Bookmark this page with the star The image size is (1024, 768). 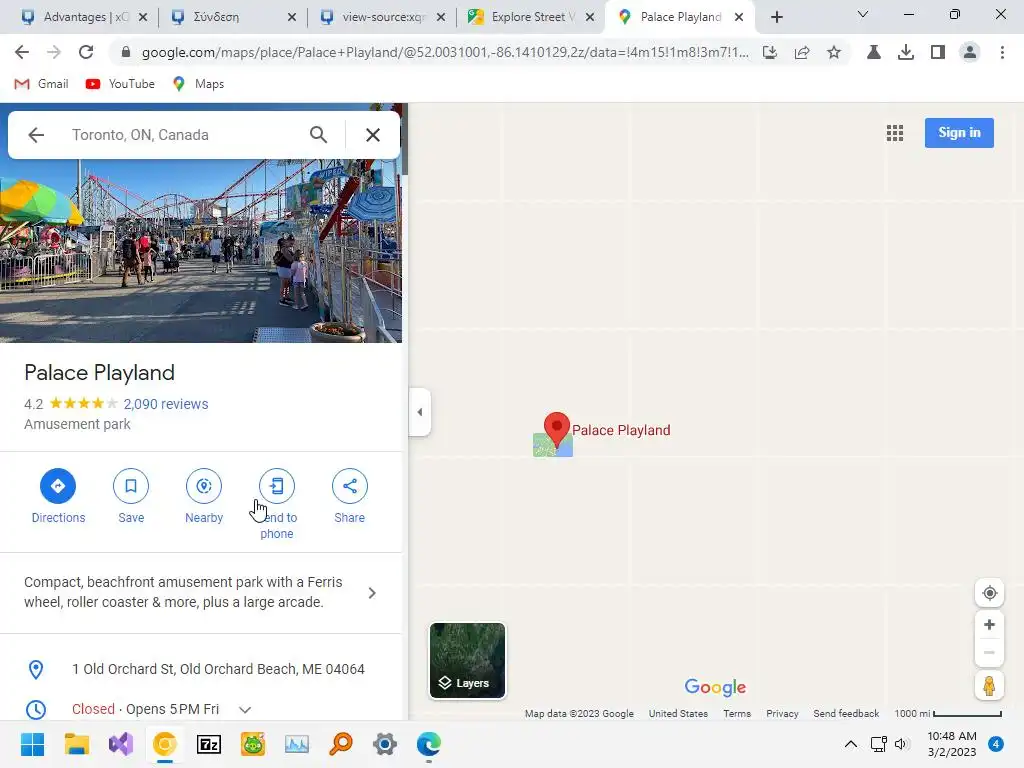[834, 52]
